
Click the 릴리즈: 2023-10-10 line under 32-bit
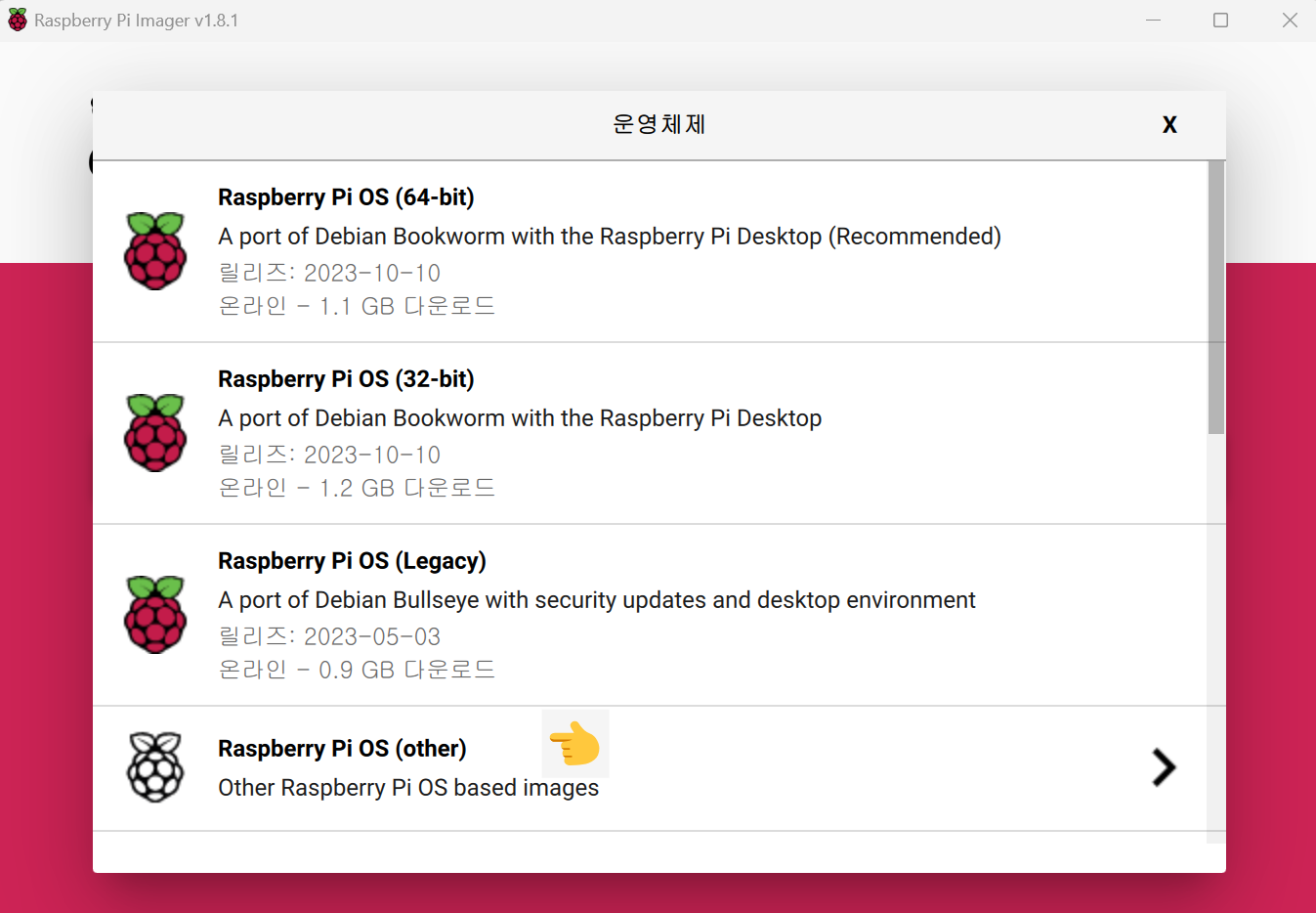329,455
